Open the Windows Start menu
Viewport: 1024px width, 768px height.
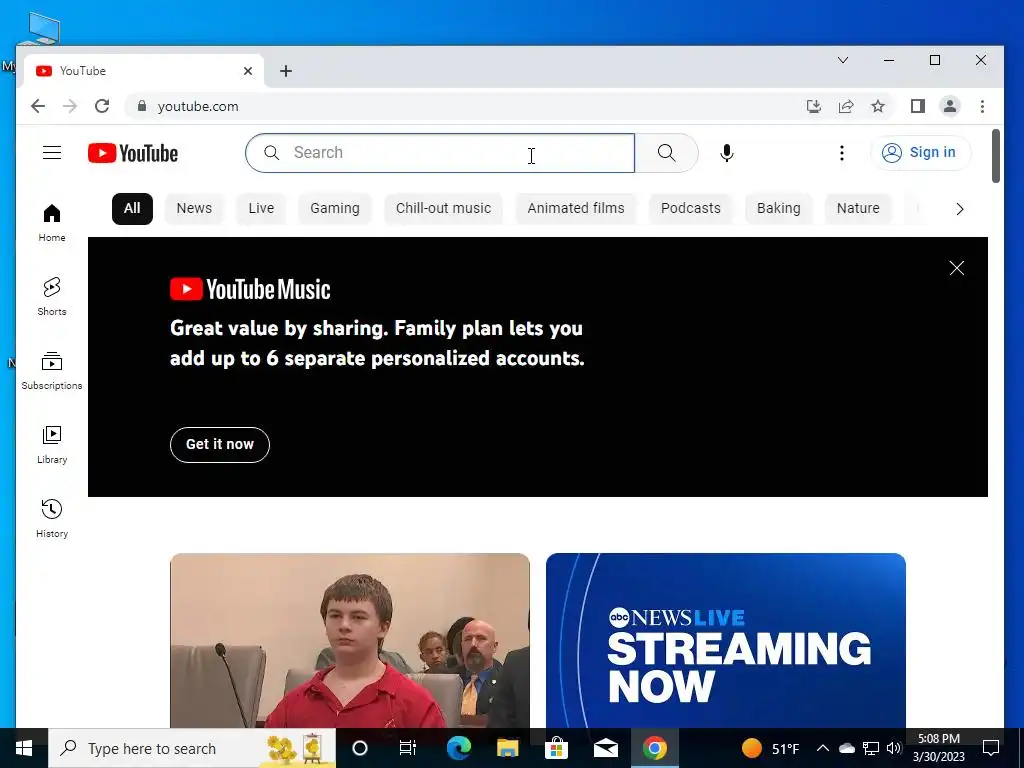[x=24, y=748]
